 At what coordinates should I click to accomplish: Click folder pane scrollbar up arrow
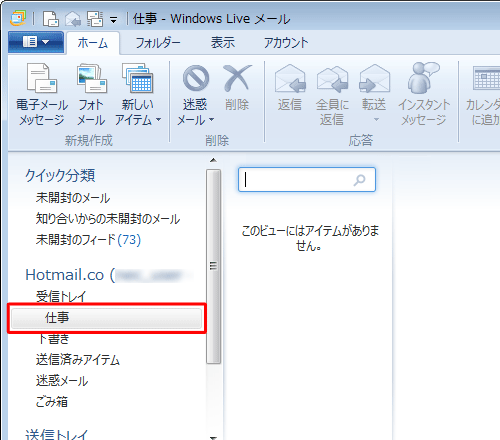click(213, 160)
